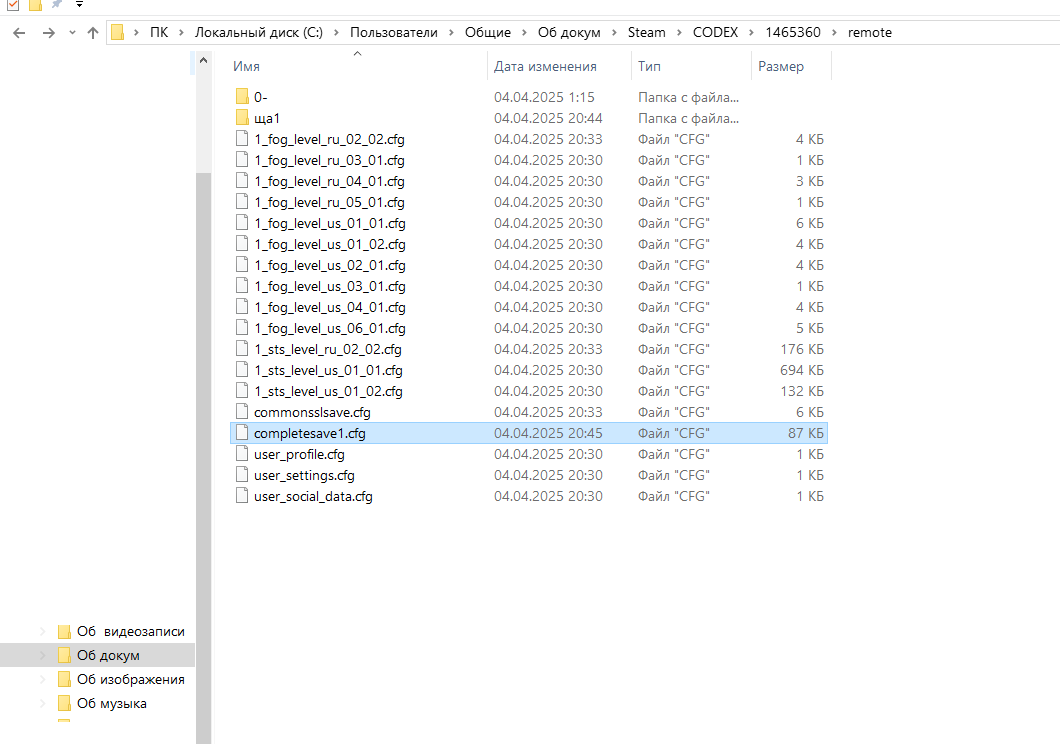This screenshot has height=744, width=1060.
Task: Expand chevron after CODEX breadcrumb
Action: (x=751, y=32)
